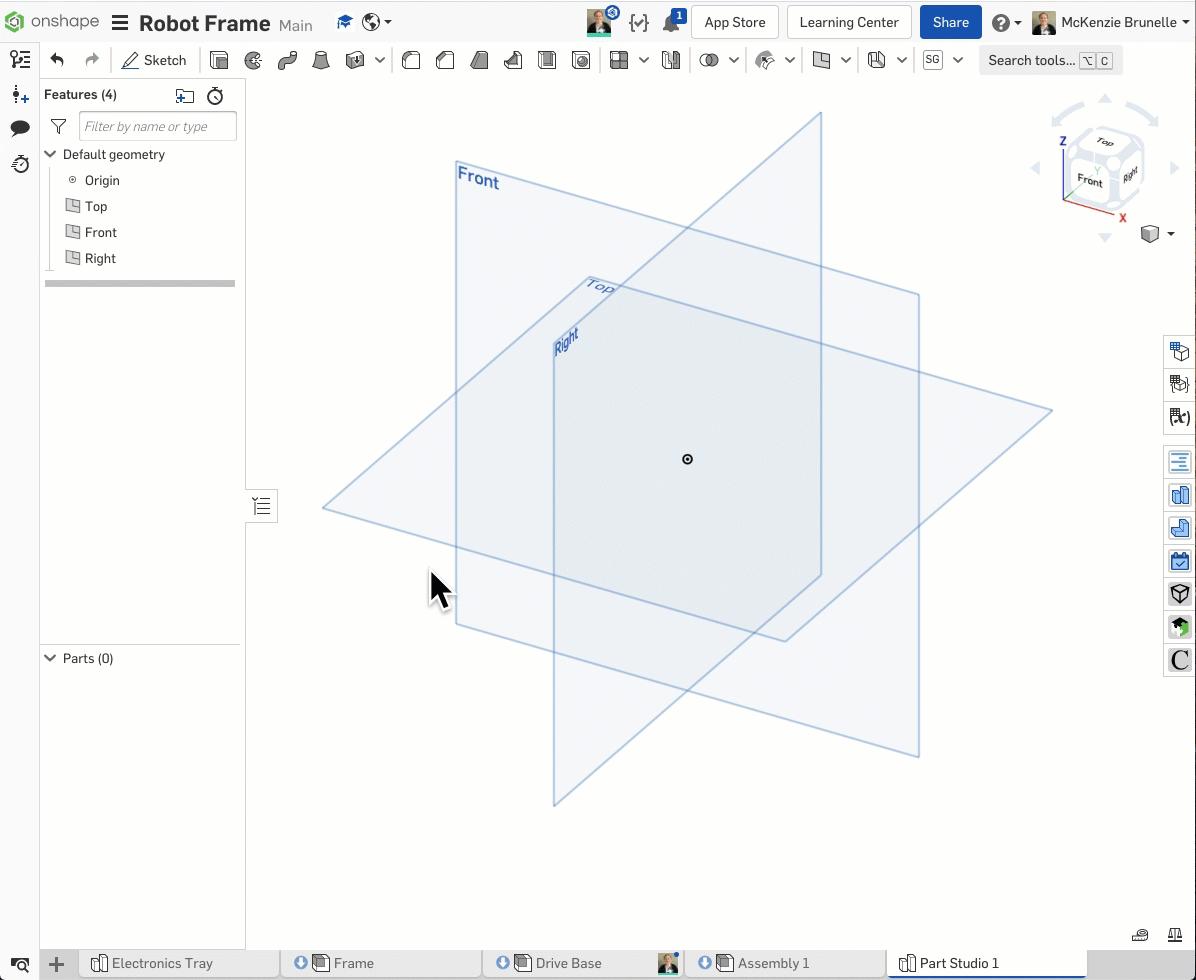Screen dimensions: 1196x980
Task: Collapse the Default geometry group
Action: (x=50, y=154)
